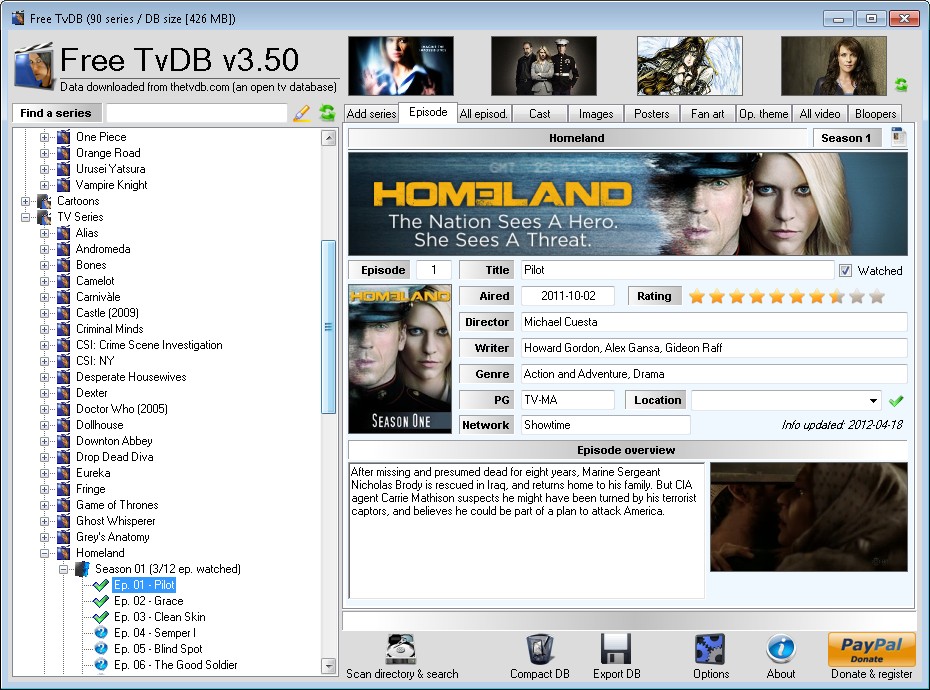Select Ep. 02 - Grace episode
The width and height of the screenshot is (930, 690).
[148, 601]
